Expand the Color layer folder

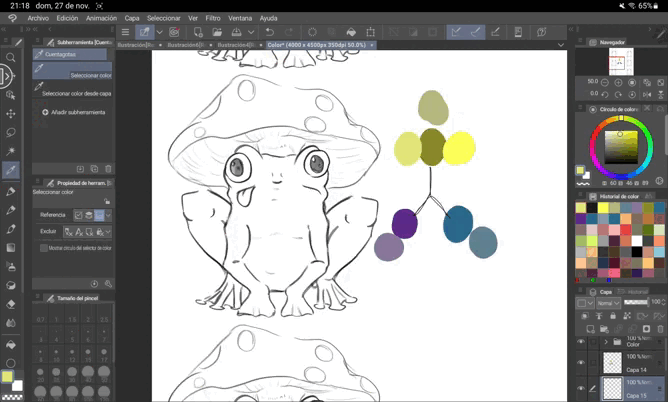[606, 342]
